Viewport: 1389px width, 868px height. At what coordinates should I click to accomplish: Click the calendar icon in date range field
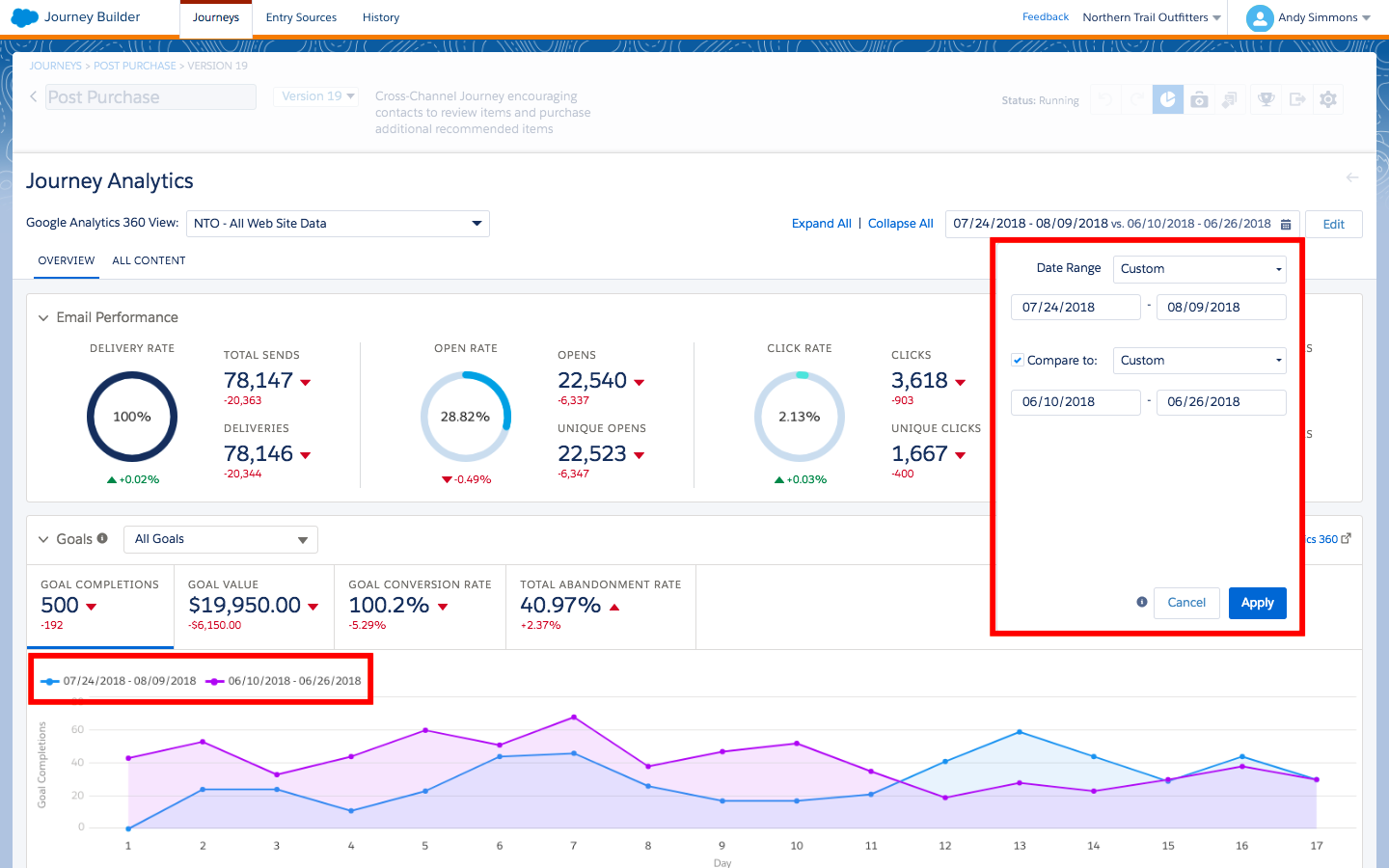point(1286,224)
